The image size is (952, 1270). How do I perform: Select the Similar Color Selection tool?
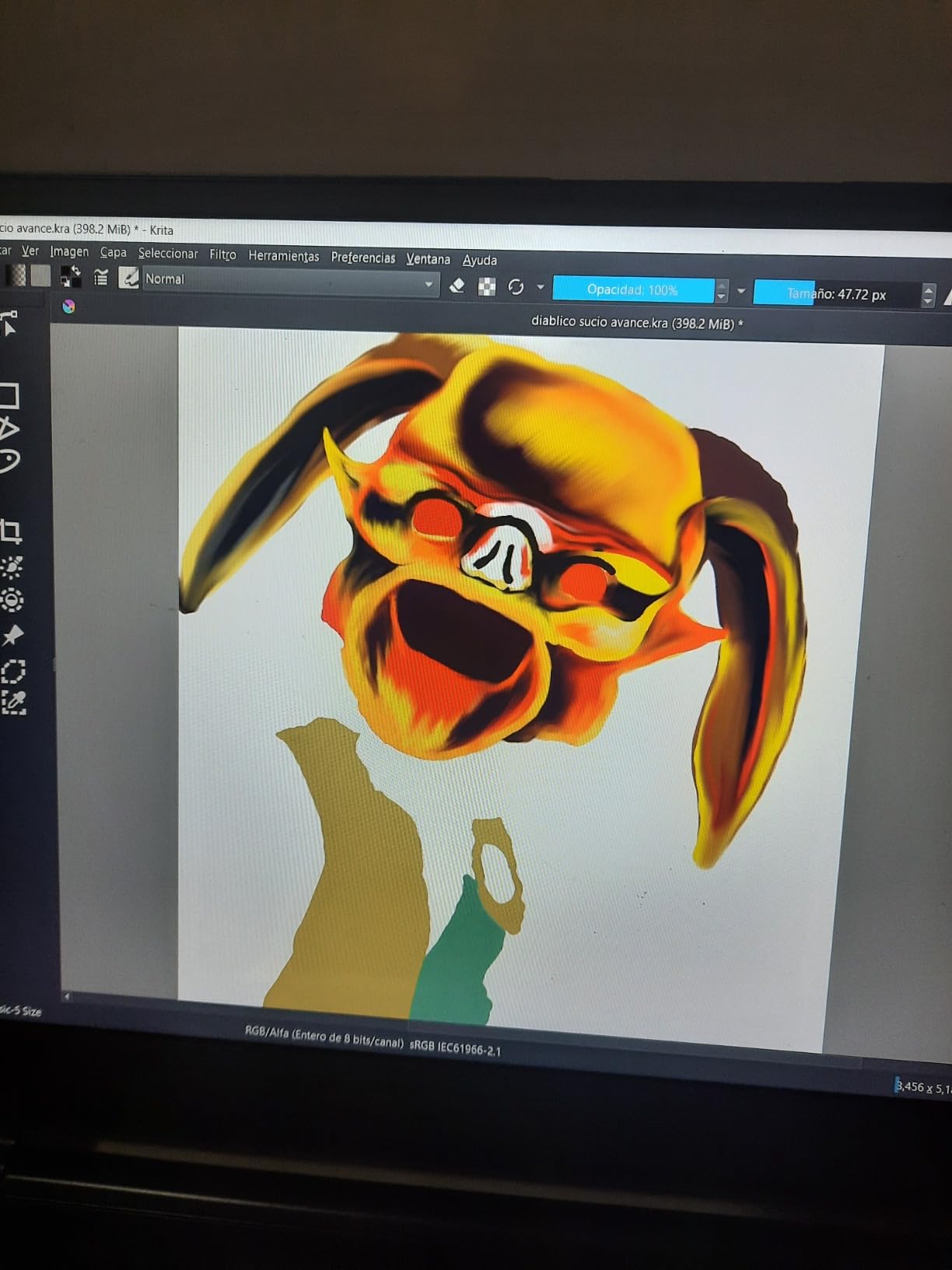(14, 702)
